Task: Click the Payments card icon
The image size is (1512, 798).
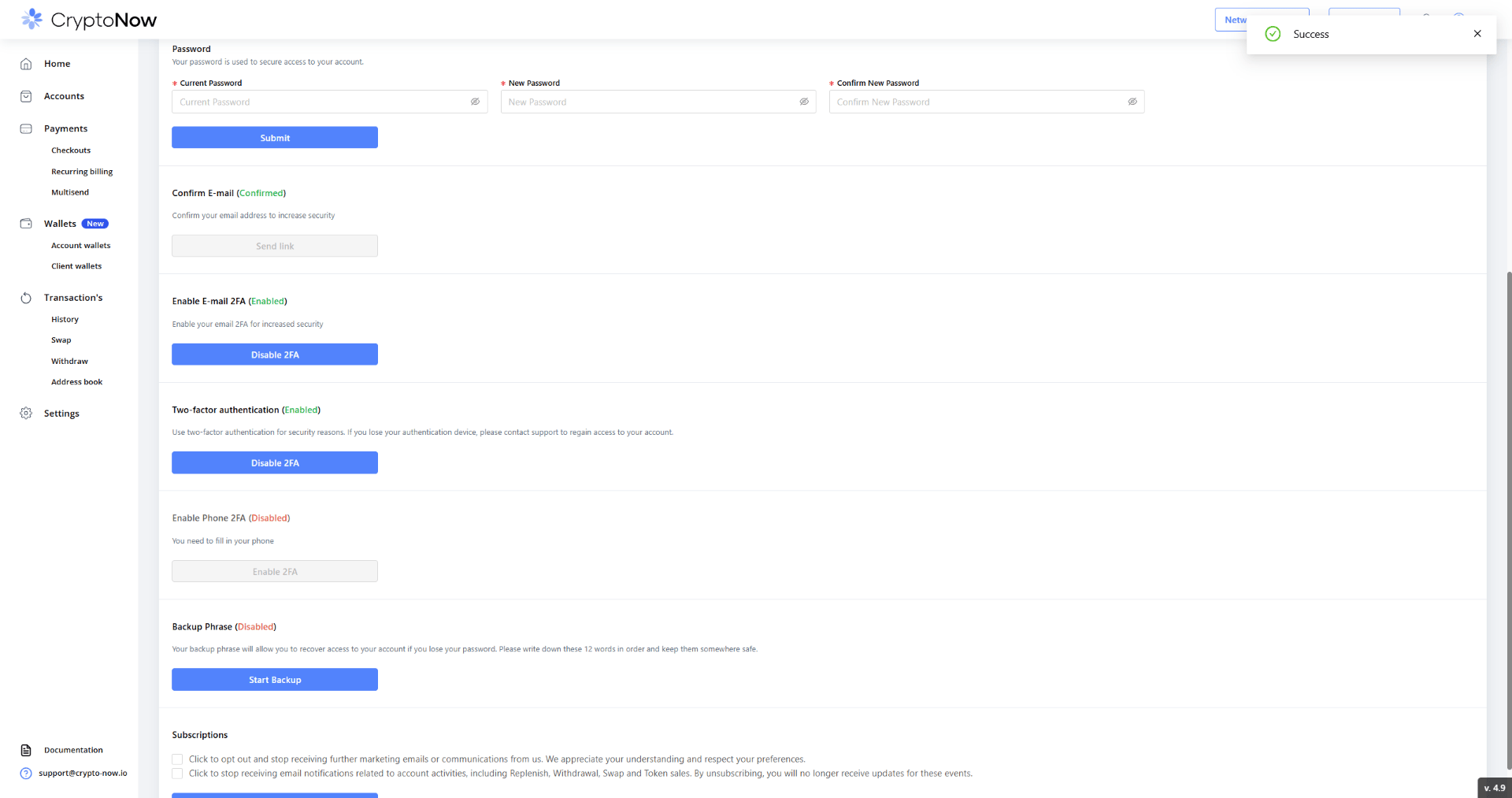Action: (26, 128)
